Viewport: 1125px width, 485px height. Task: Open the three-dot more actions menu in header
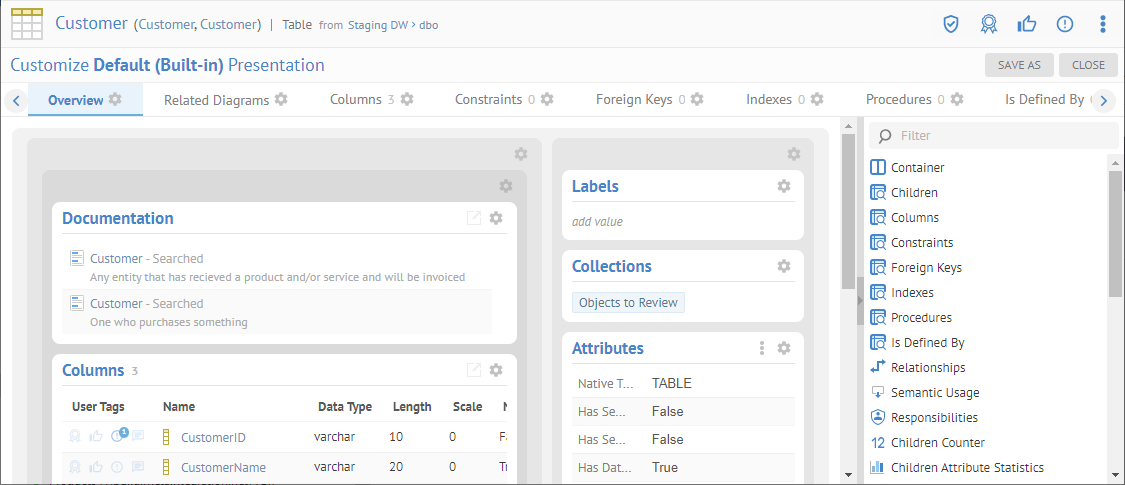1102,24
